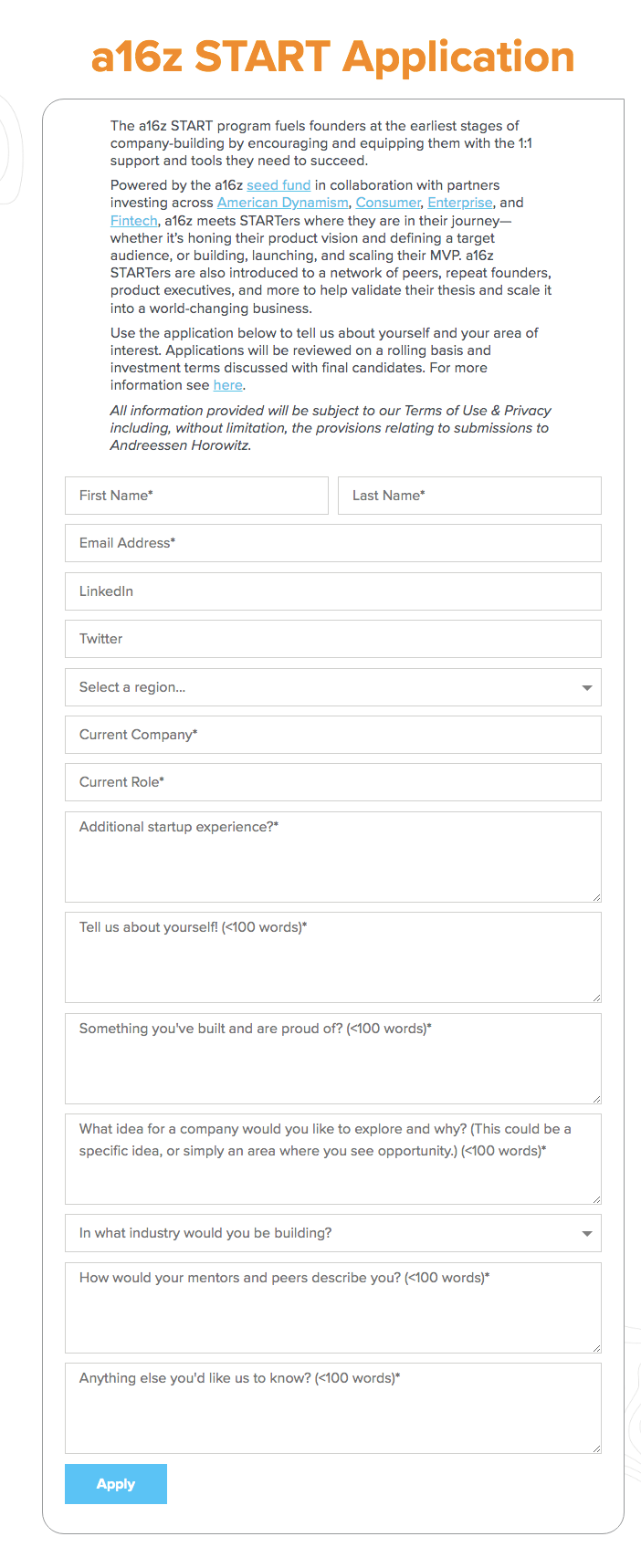Click the Something you've built textarea

pyautogui.click(x=333, y=1059)
